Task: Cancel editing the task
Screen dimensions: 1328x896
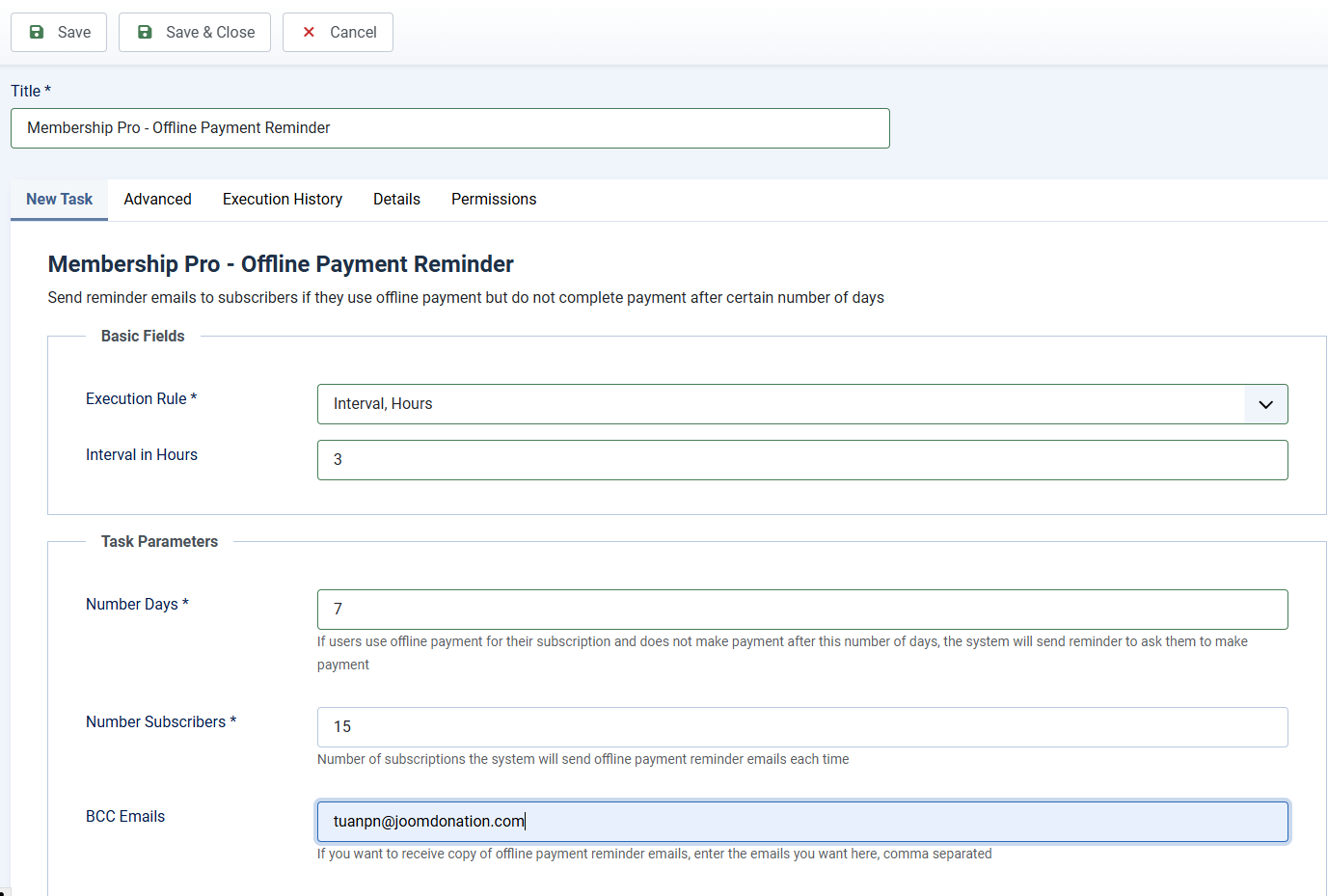Action: 338,33
